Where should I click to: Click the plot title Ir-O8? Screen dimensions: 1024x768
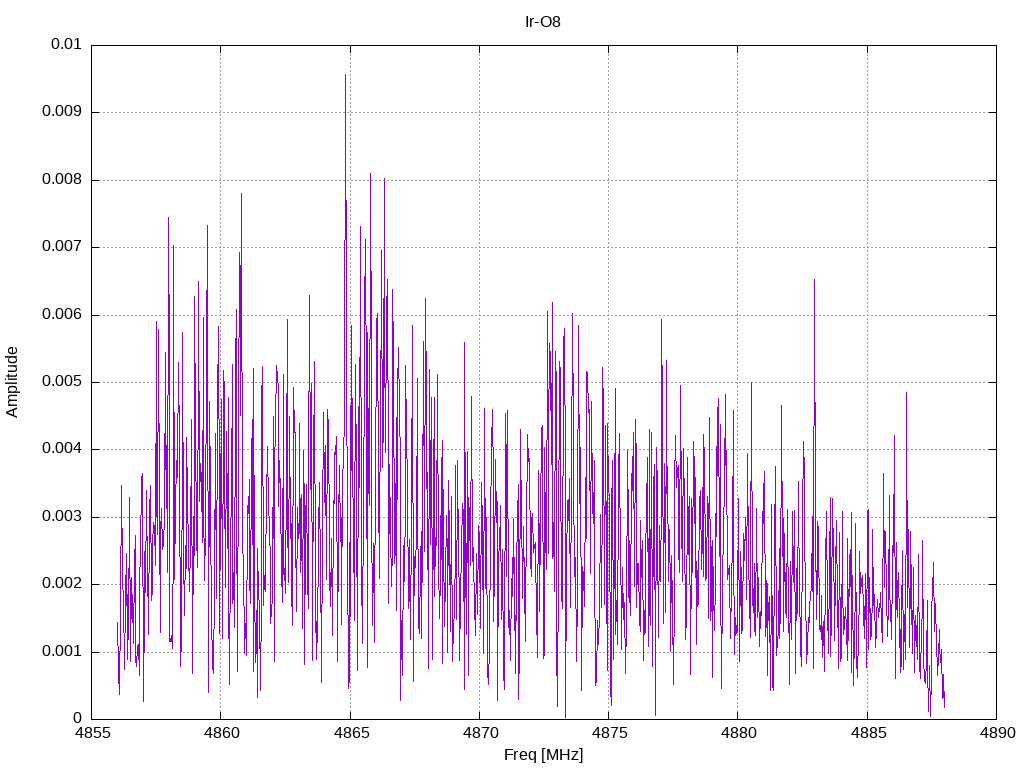coord(543,22)
